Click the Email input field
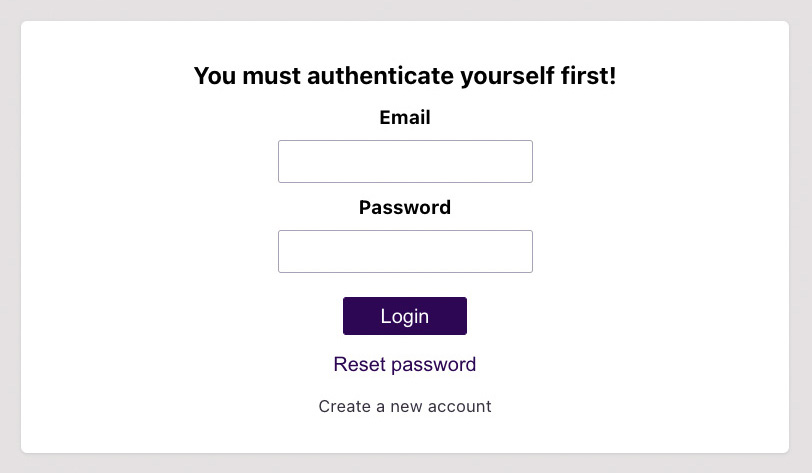 point(405,161)
